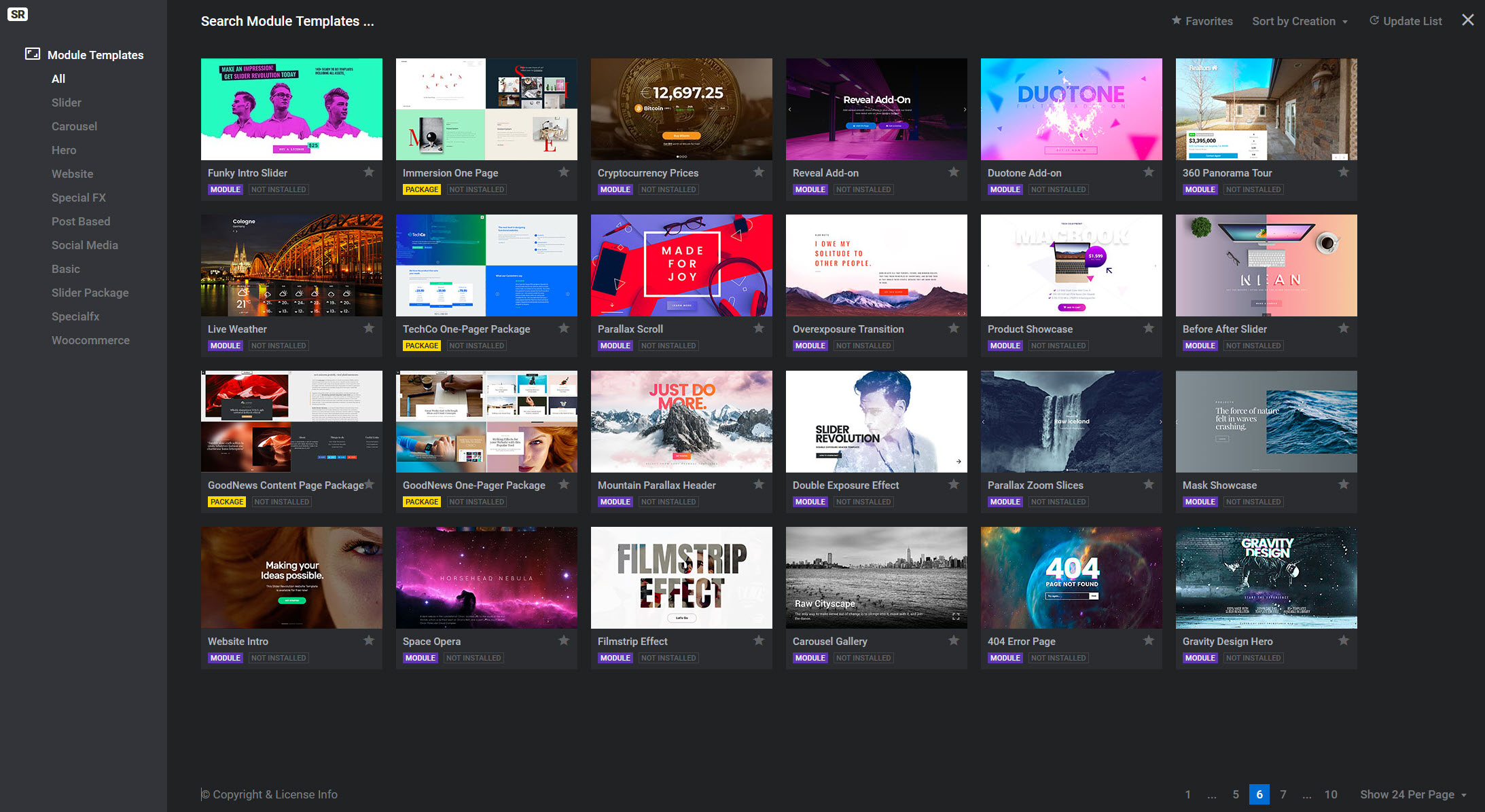
Task: Select the Carousel category in sidebar
Action: click(x=74, y=126)
